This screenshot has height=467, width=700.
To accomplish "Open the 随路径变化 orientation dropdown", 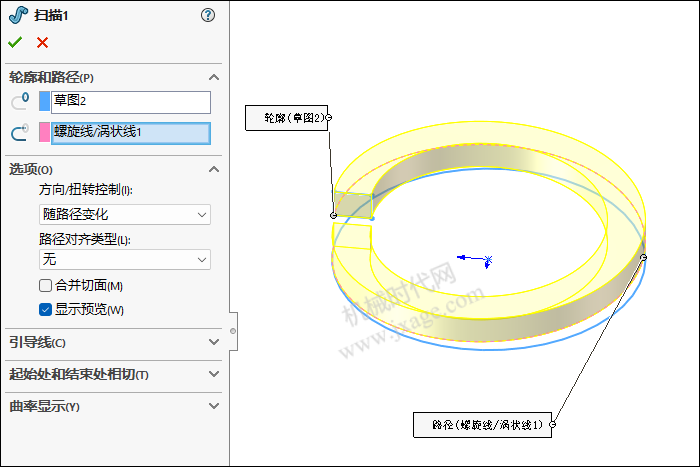I will (x=125, y=215).
